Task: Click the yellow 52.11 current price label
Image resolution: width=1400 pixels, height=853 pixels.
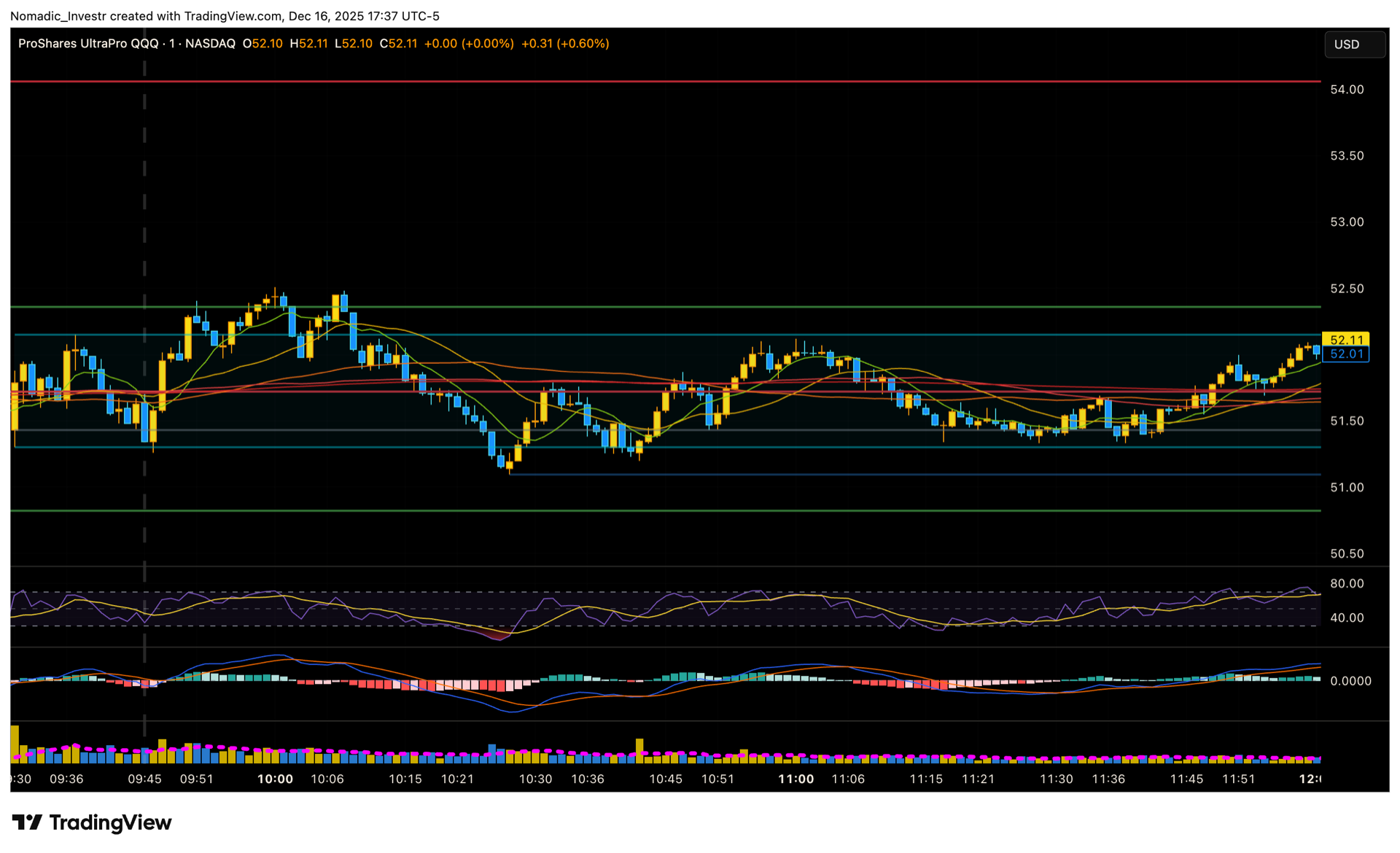Action: coord(1345,340)
